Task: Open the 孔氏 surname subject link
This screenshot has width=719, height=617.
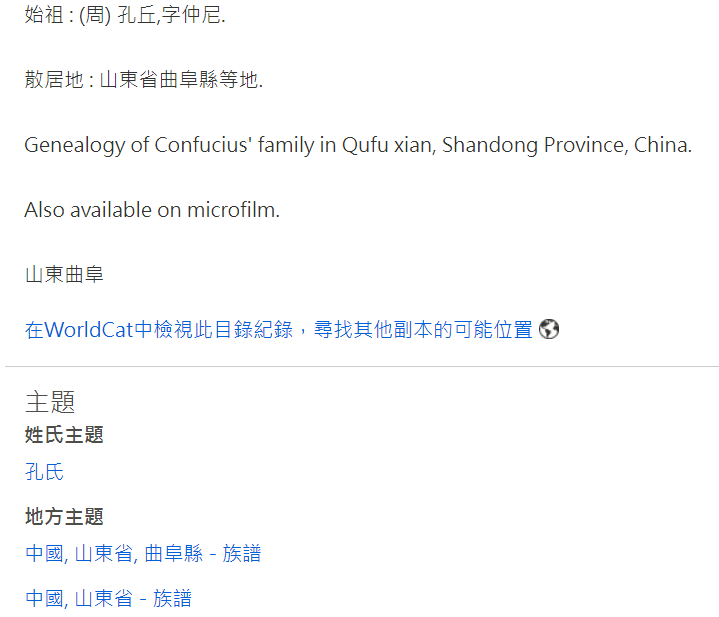Action: coord(44,472)
